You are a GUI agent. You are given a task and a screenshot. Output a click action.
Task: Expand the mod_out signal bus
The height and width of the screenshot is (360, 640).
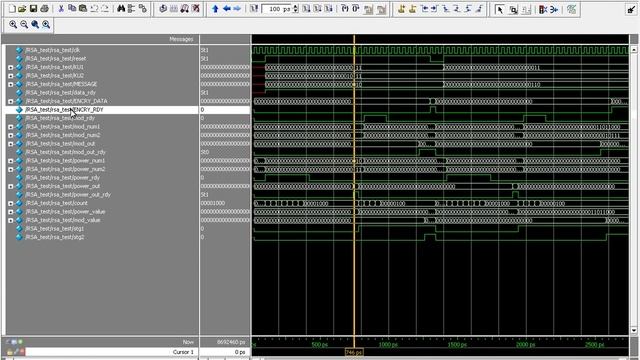click(x=11, y=144)
